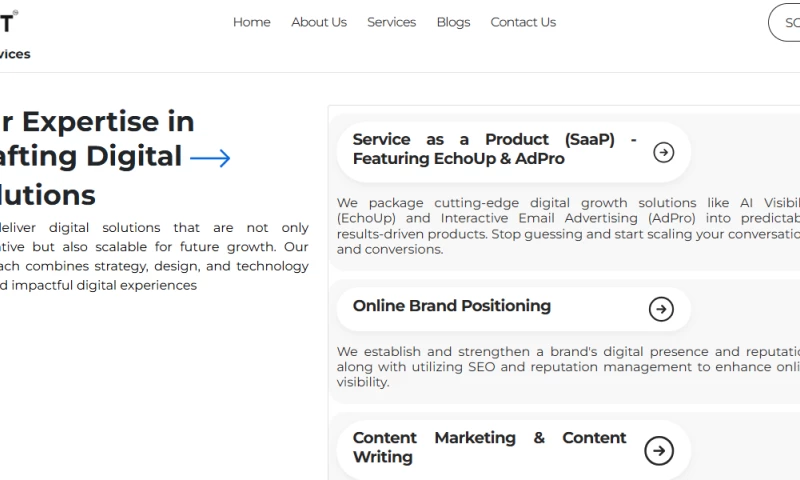Click the circled arrow beside Content Marketing & Content Writing
The height and width of the screenshot is (480, 800).
click(659, 451)
